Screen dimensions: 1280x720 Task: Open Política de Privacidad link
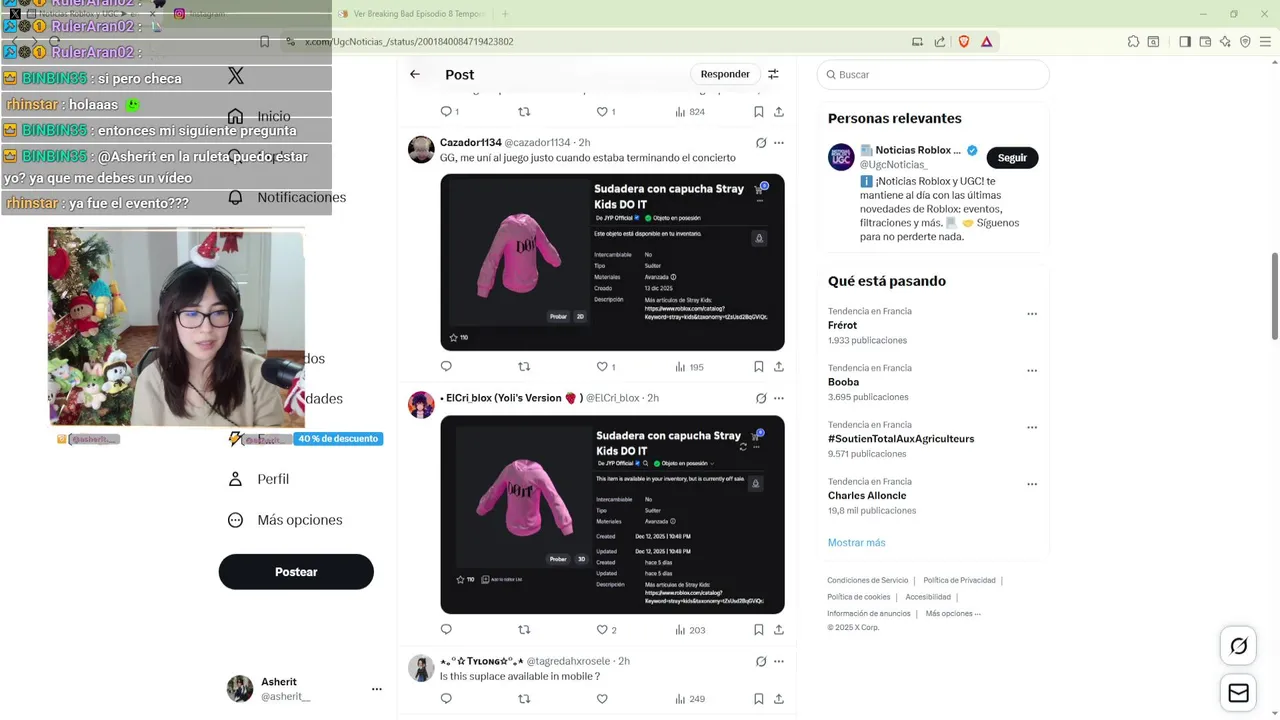point(959,580)
